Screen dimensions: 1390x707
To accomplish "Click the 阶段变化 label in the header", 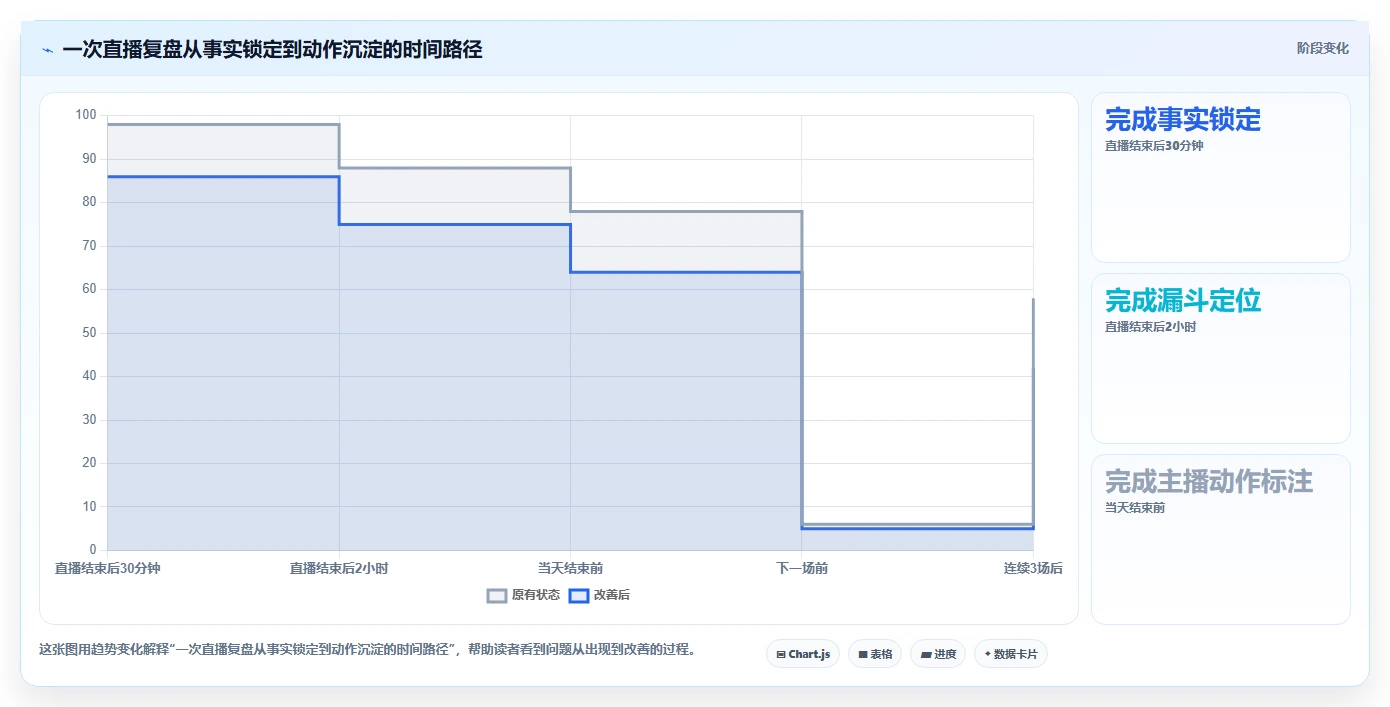I will pyautogui.click(x=1323, y=48).
